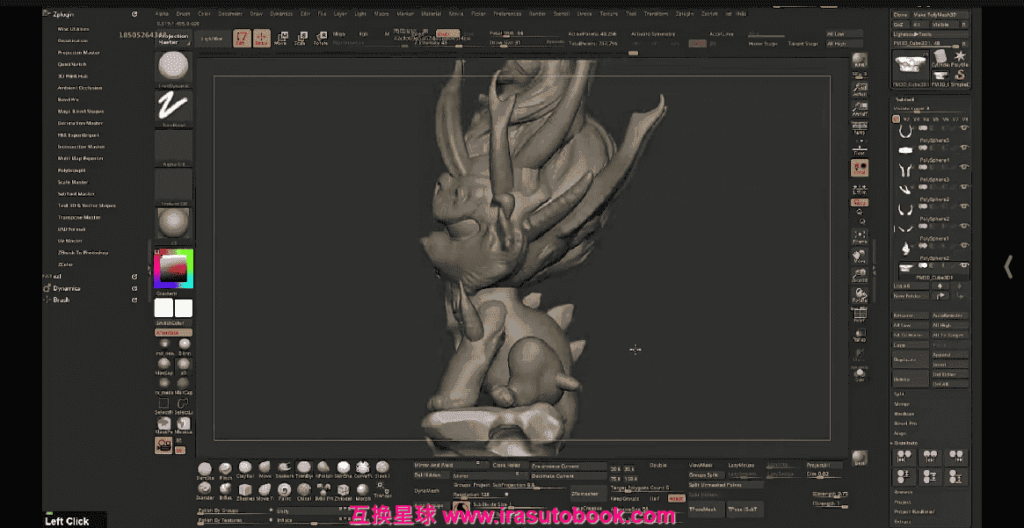
Task: Pick the ZRemesherGuides cube brush
Action: point(245,490)
